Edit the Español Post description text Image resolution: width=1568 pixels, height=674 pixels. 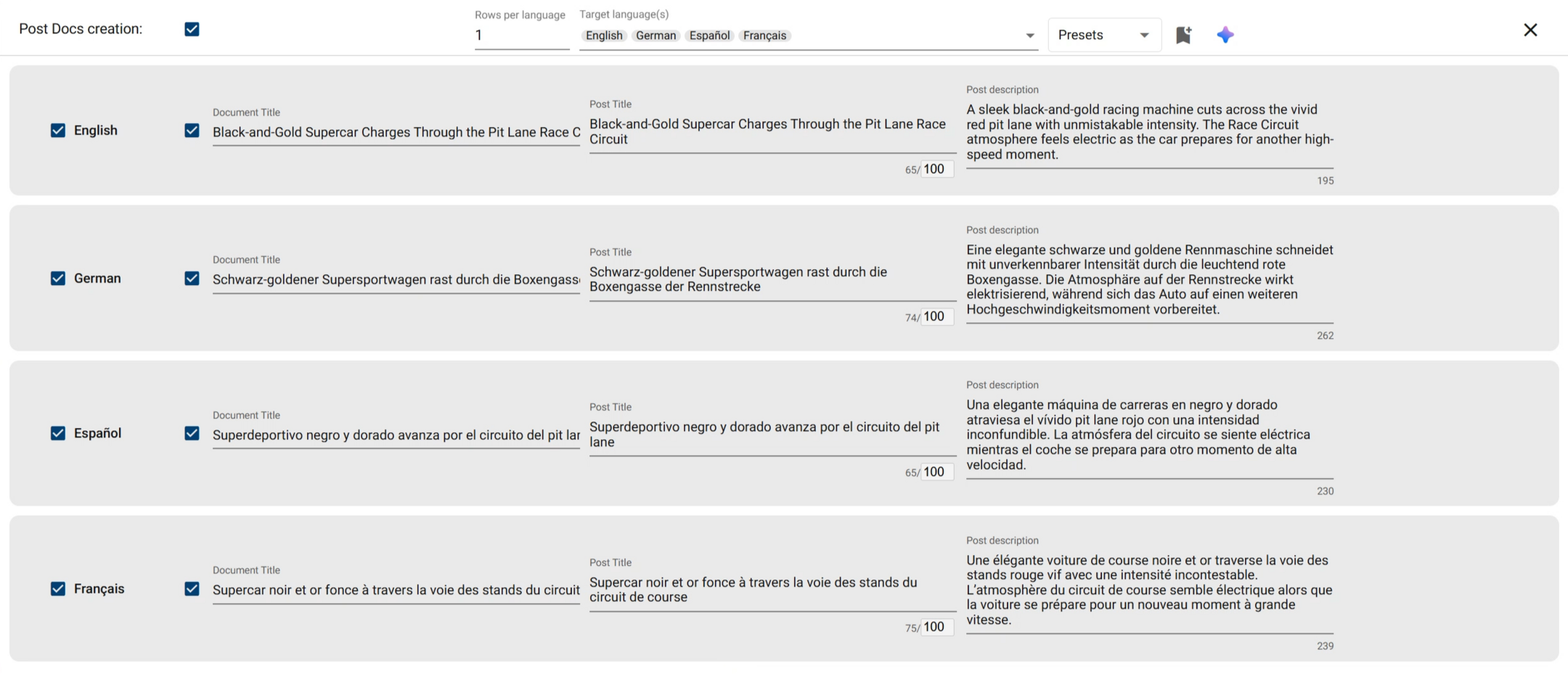[1149, 435]
